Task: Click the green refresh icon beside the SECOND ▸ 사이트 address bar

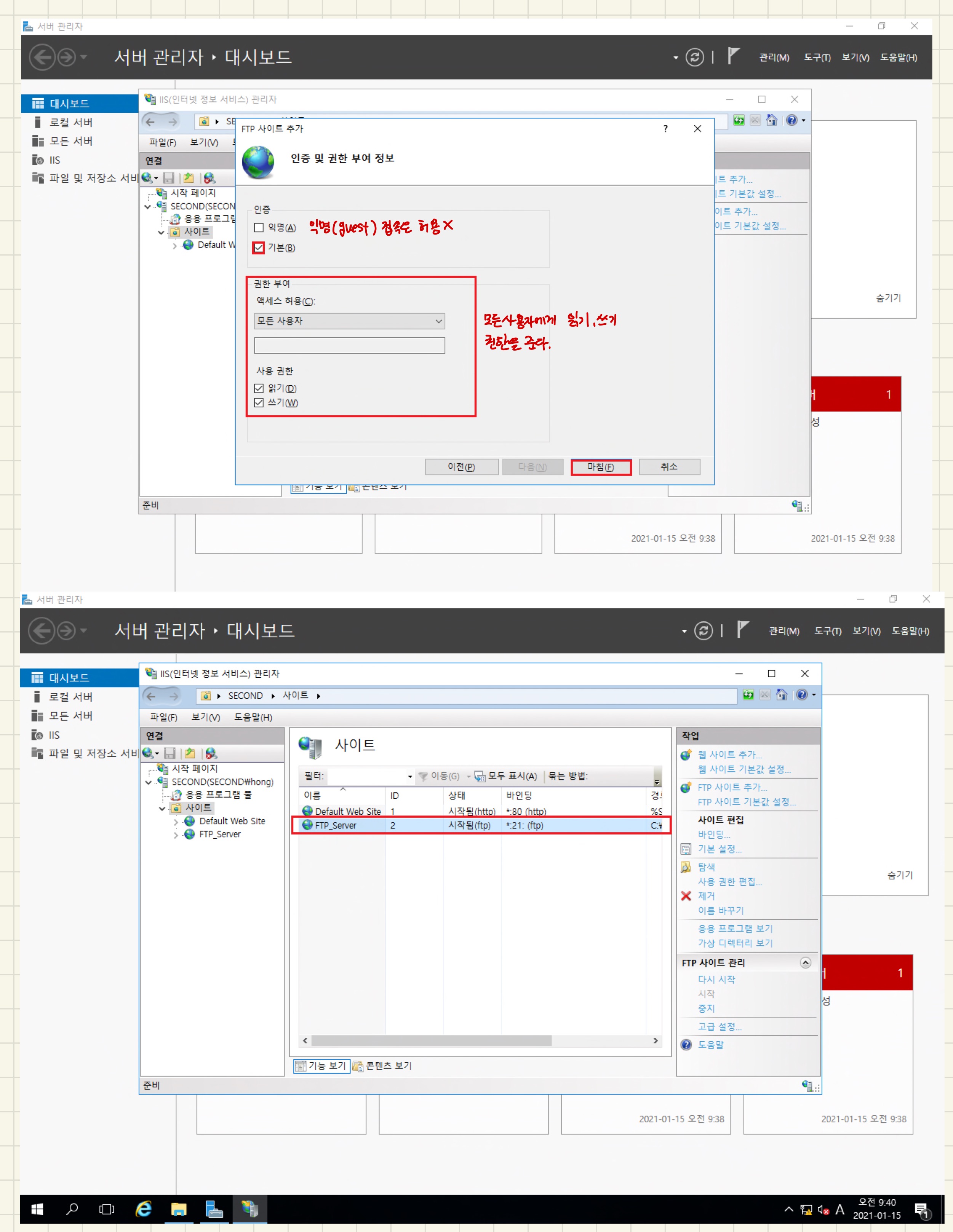Action: tap(748, 695)
